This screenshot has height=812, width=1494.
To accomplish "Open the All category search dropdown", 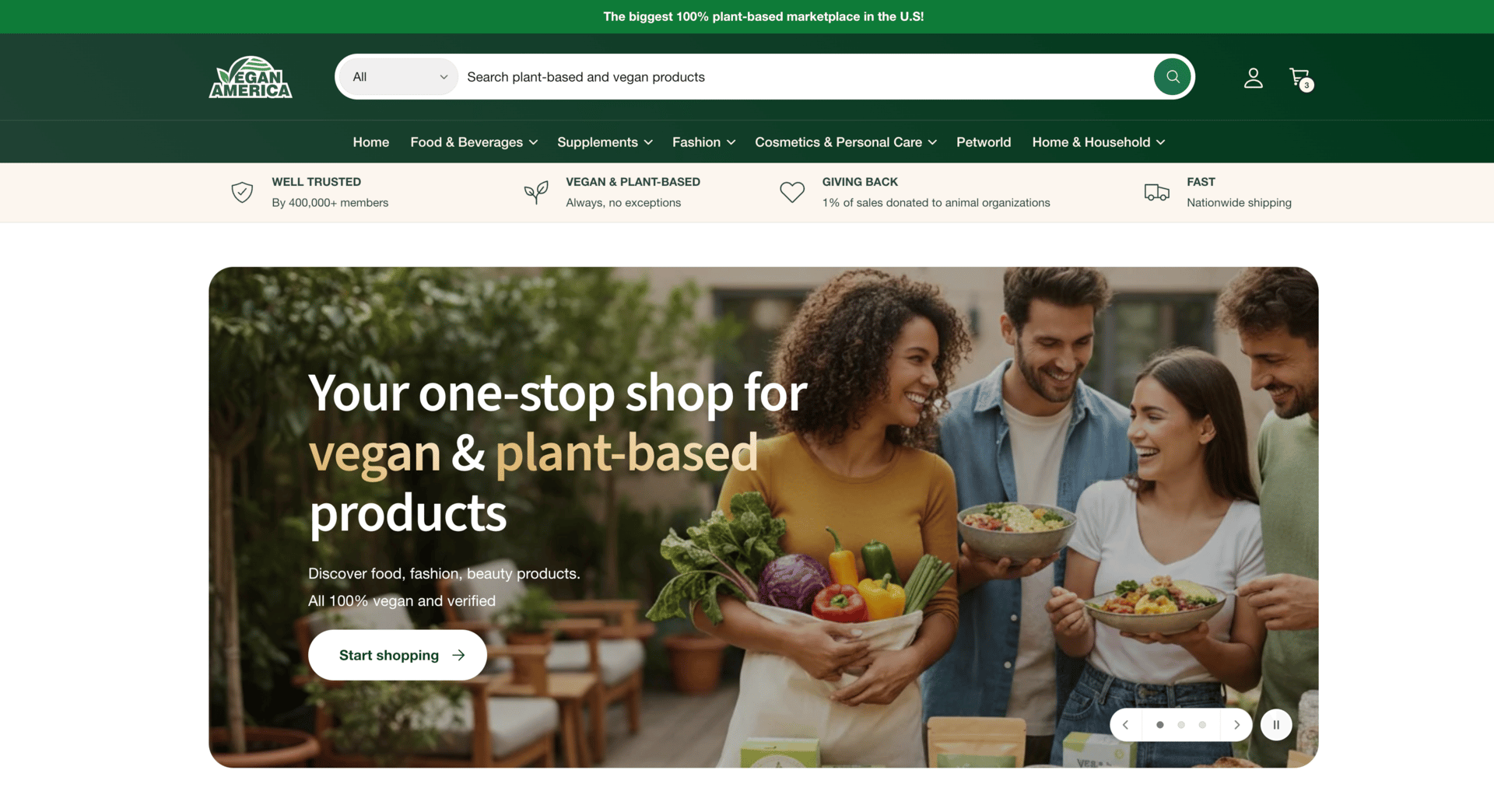I will click(x=399, y=77).
